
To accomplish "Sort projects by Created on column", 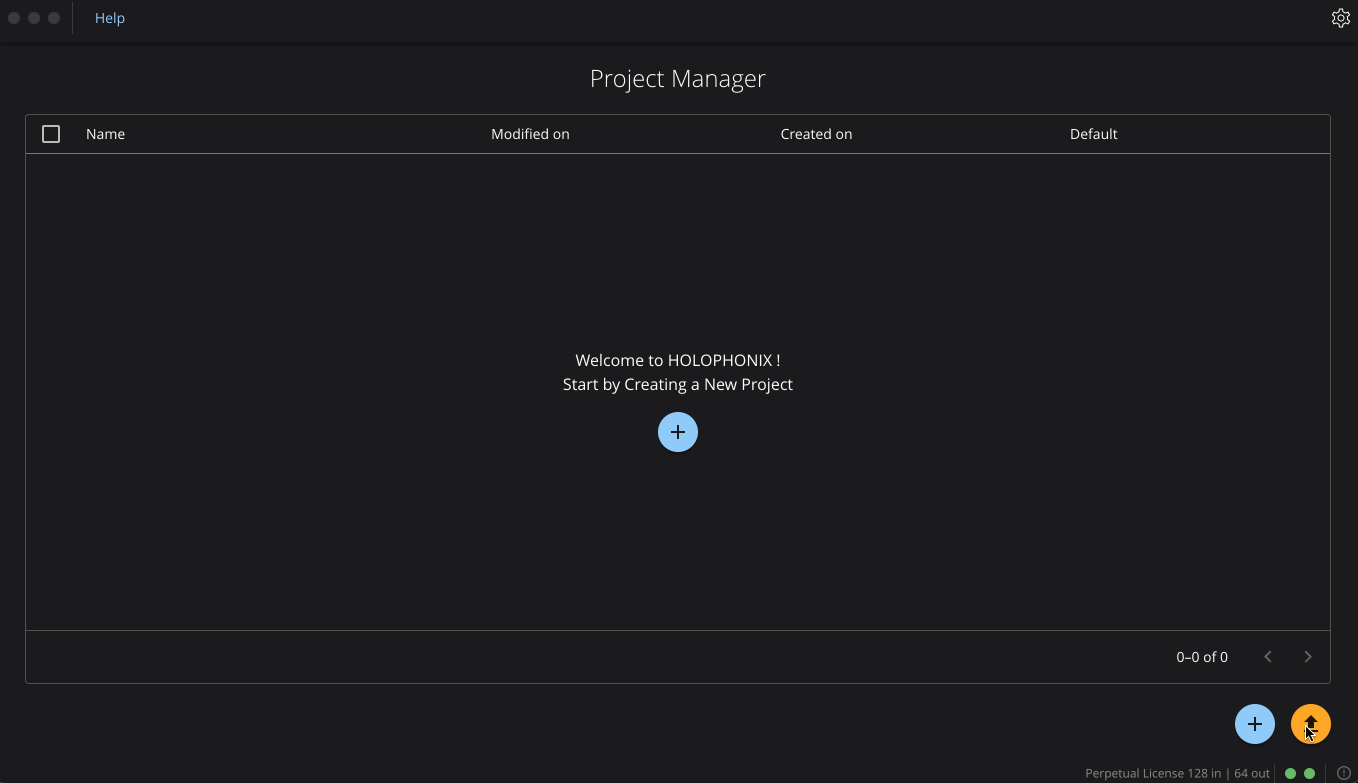I will tap(816, 134).
